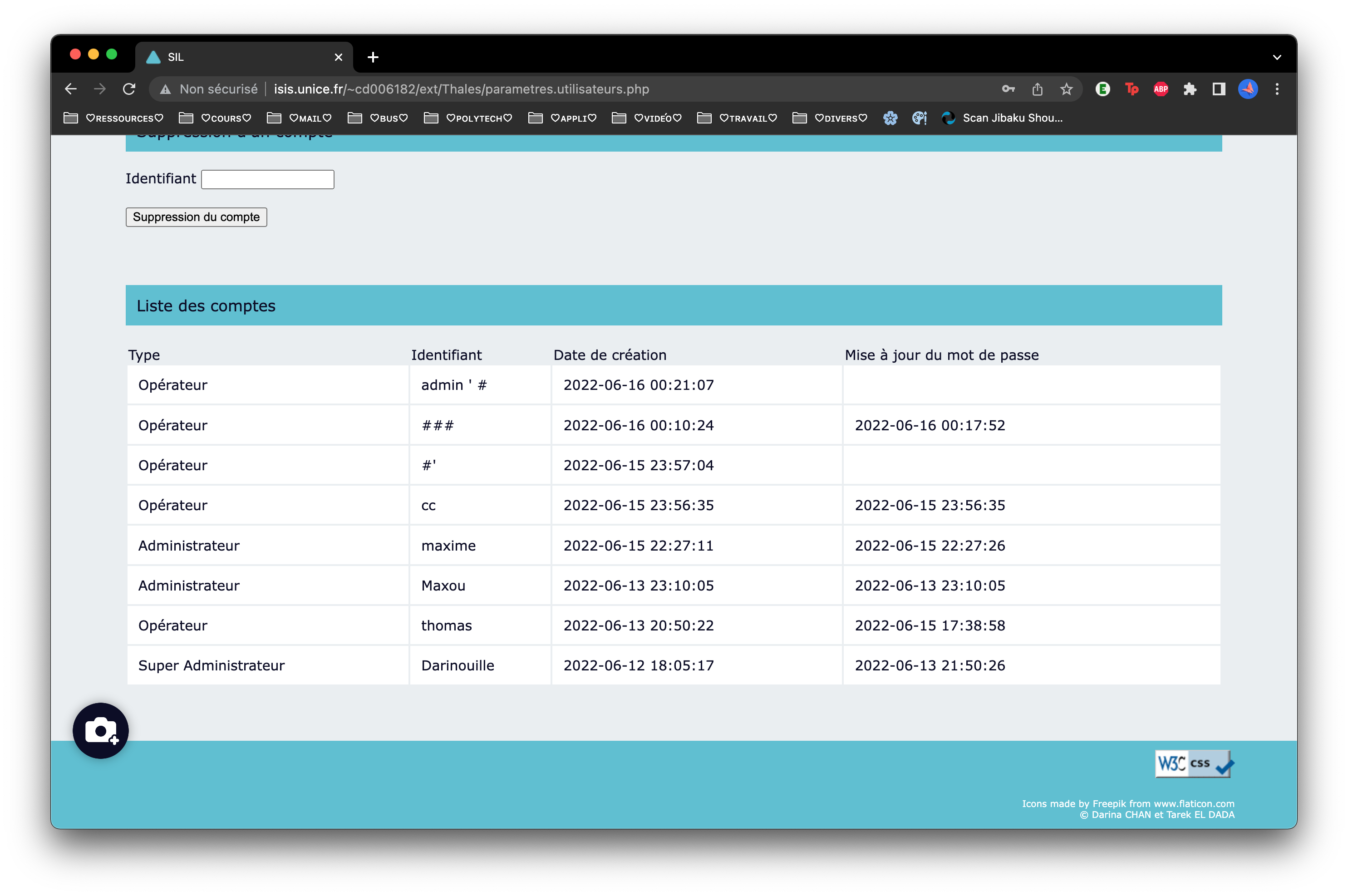Viewport: 1348px width, 896px height.
Task: Open the Chrome profile avatar
Action: (1249, 89)
